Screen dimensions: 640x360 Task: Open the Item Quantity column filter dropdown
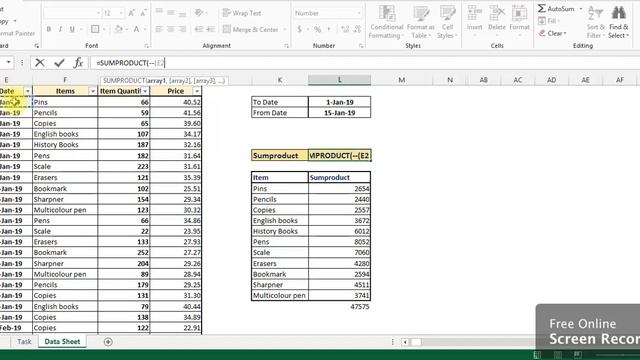click(145, 91)
